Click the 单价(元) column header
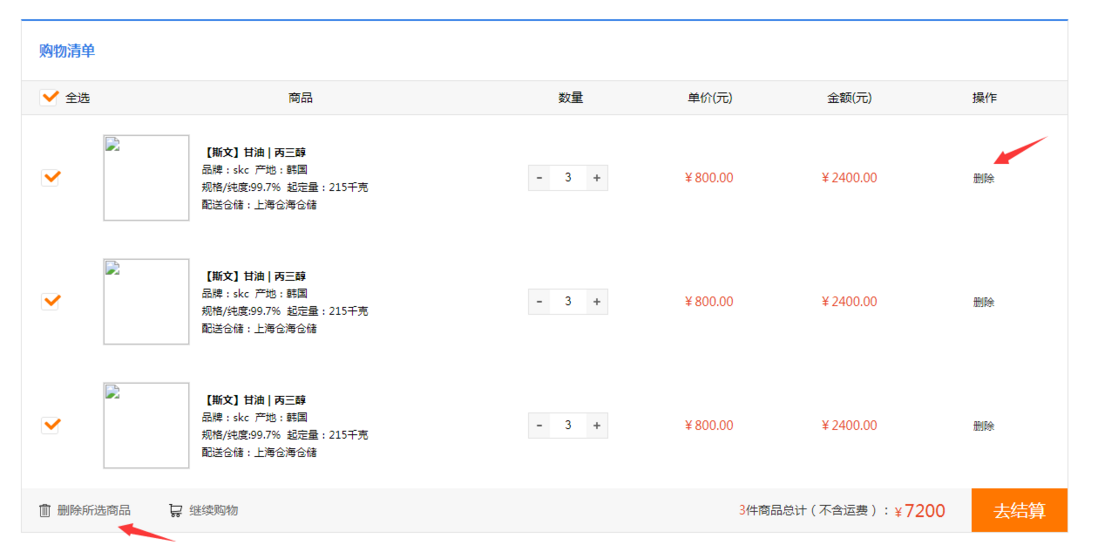The height and width of the screenshot is (552, 1098). [709, 98]
